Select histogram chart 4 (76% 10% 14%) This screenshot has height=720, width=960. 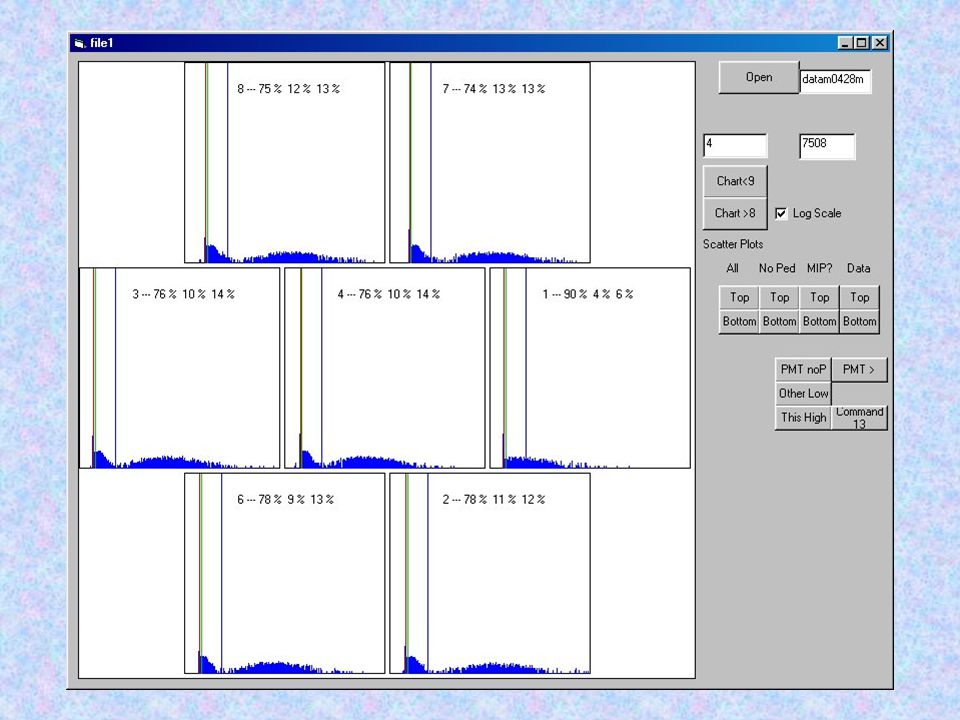[384, 368]
